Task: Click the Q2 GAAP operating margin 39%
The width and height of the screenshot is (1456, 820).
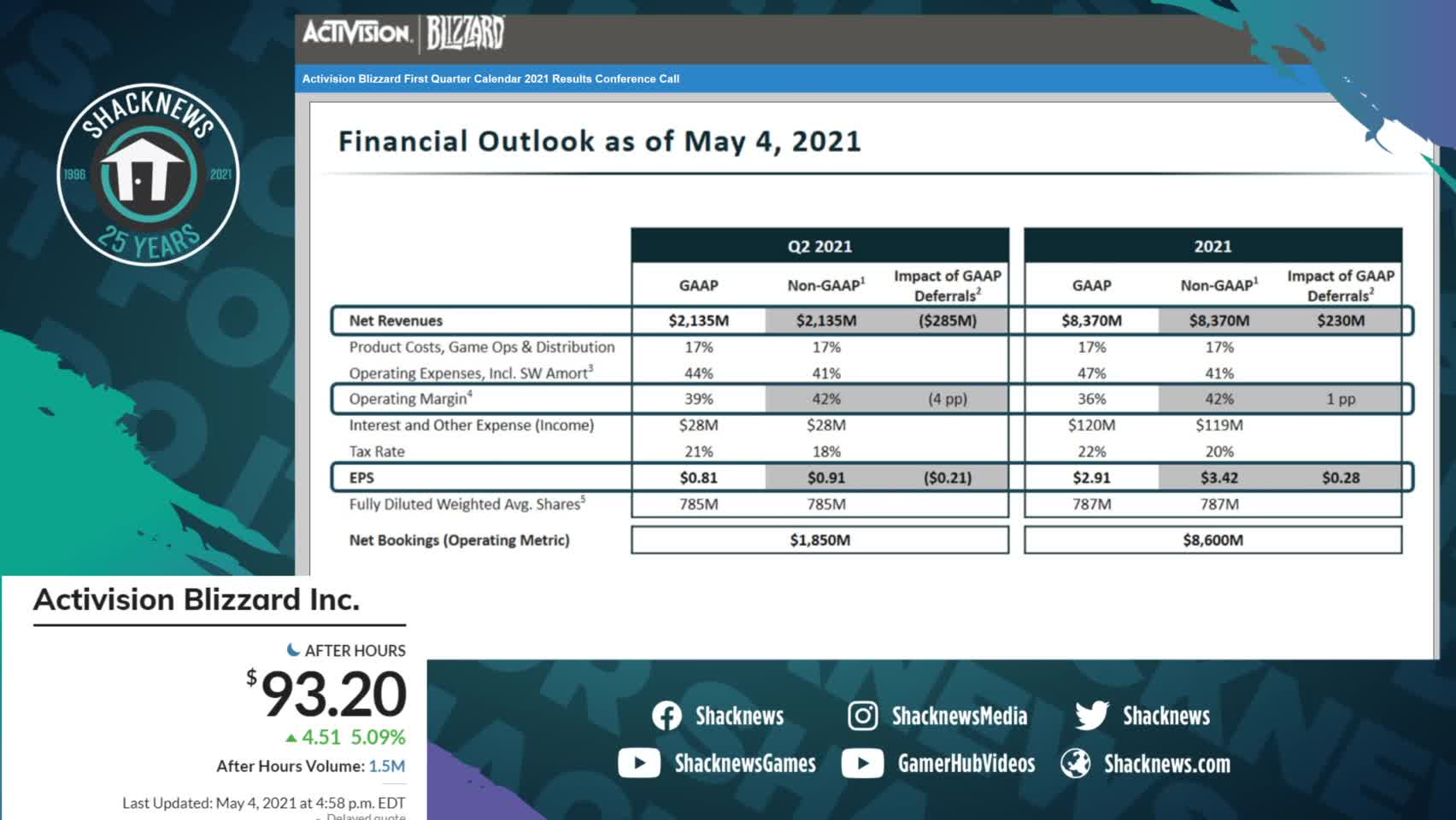Action: (698, 399)
